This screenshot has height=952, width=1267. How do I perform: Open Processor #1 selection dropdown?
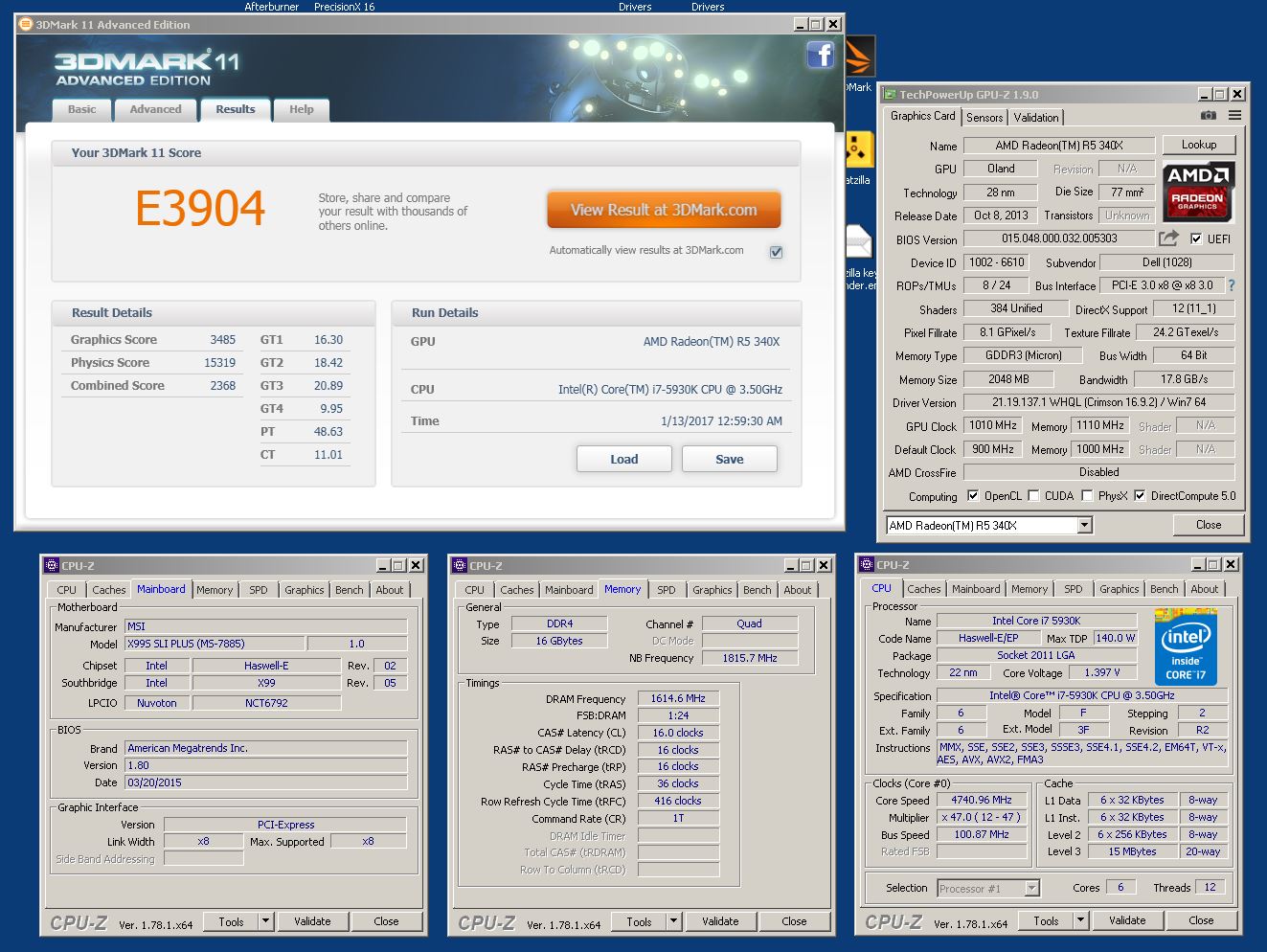tap(988, 888)
